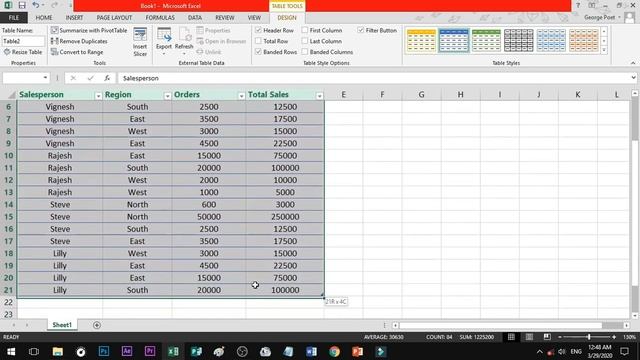Enable the First Column checkbox

click(x=305, y=30)
